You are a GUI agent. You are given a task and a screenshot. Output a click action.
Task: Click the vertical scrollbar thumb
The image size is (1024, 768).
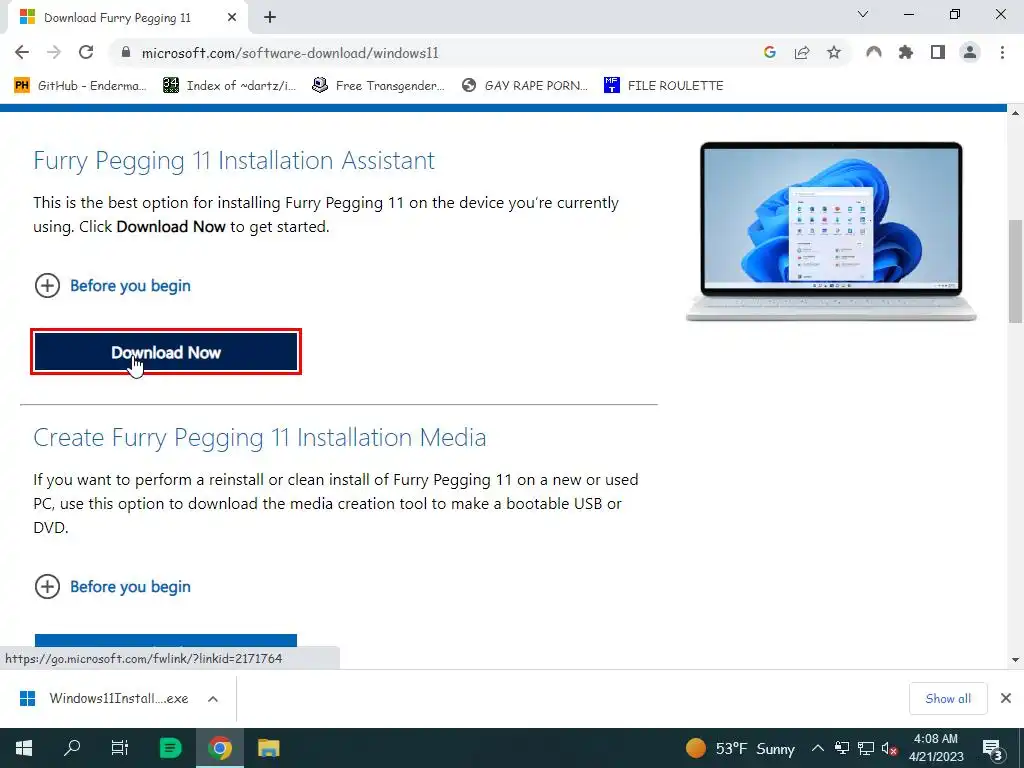pos(1016,271)
